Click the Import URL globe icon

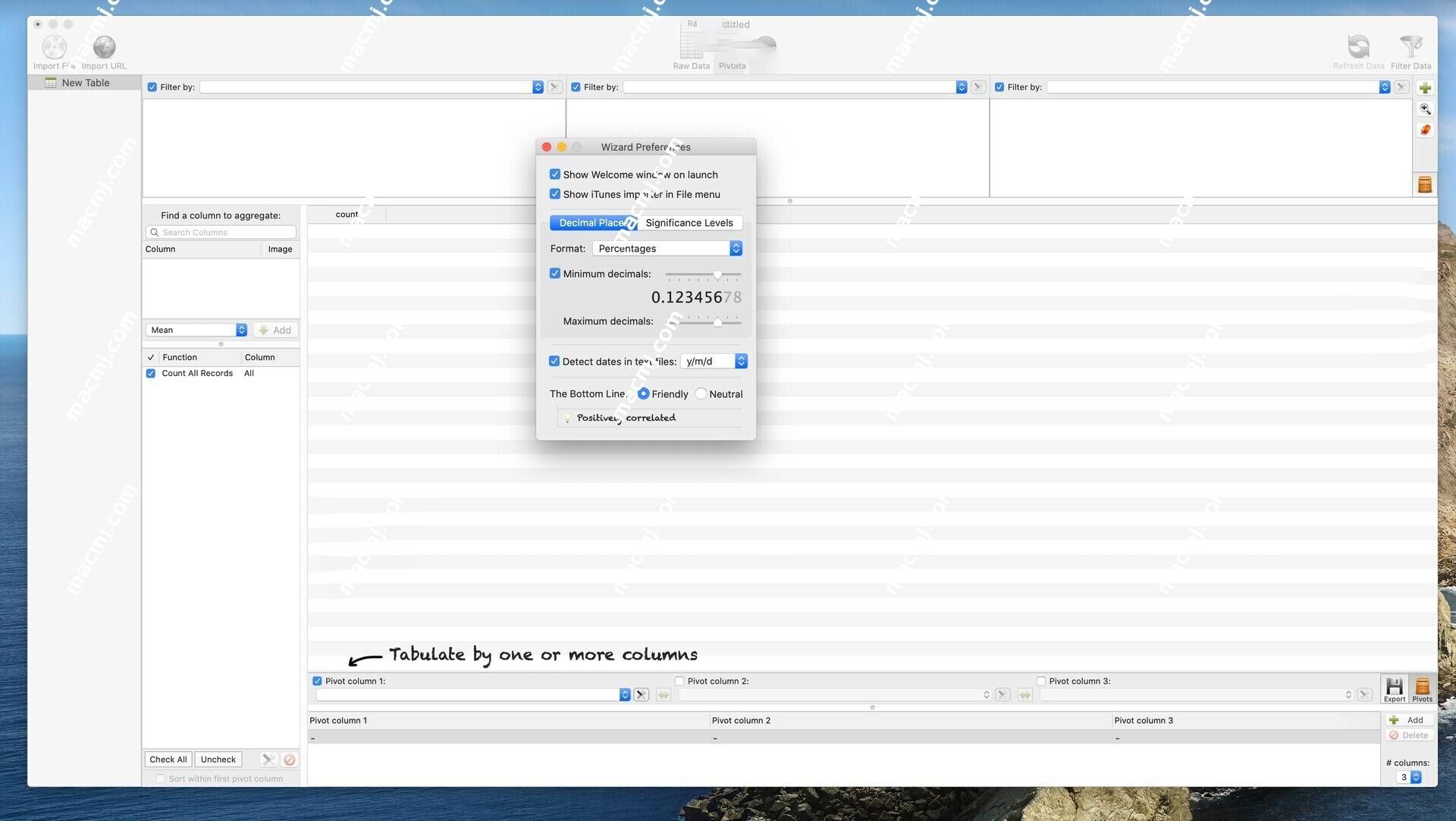tap(104, 47)
